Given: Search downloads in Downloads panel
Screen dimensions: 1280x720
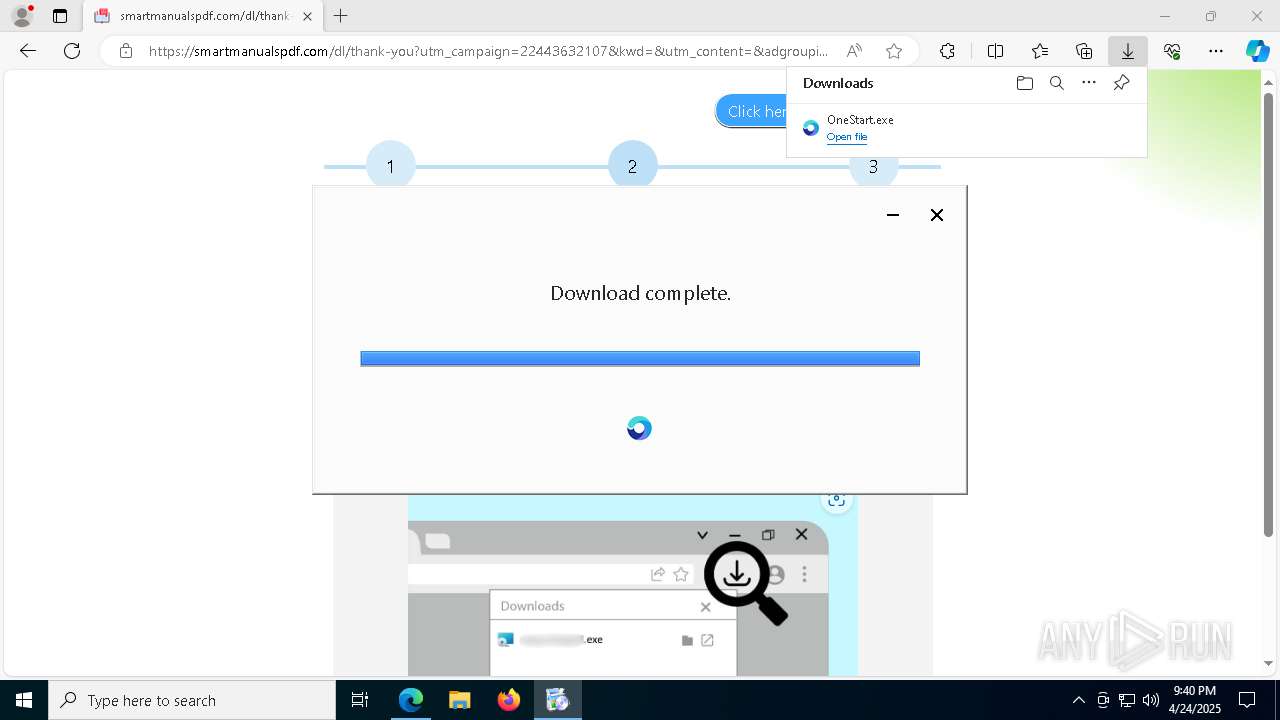Looking at the screenshot, I should pyautogui.click(x=1057, y=83).
